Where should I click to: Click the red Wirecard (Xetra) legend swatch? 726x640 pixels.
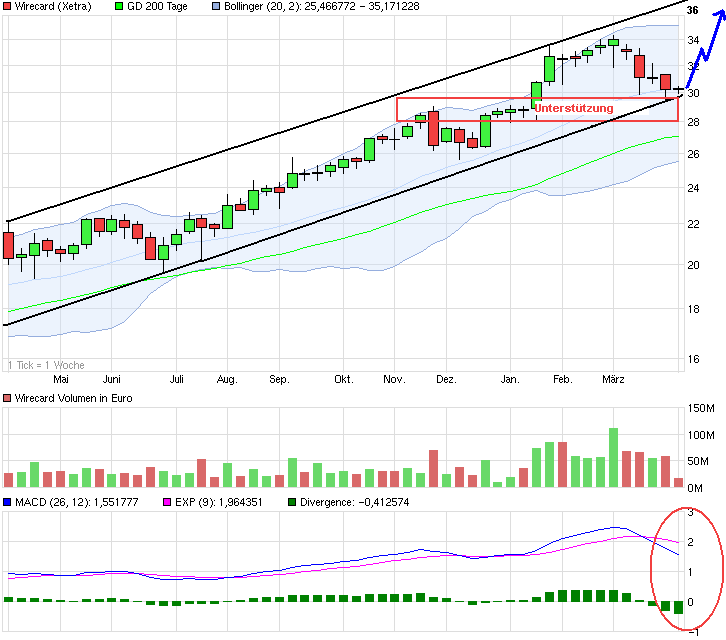pyautogui.click(x=7, y=6)
